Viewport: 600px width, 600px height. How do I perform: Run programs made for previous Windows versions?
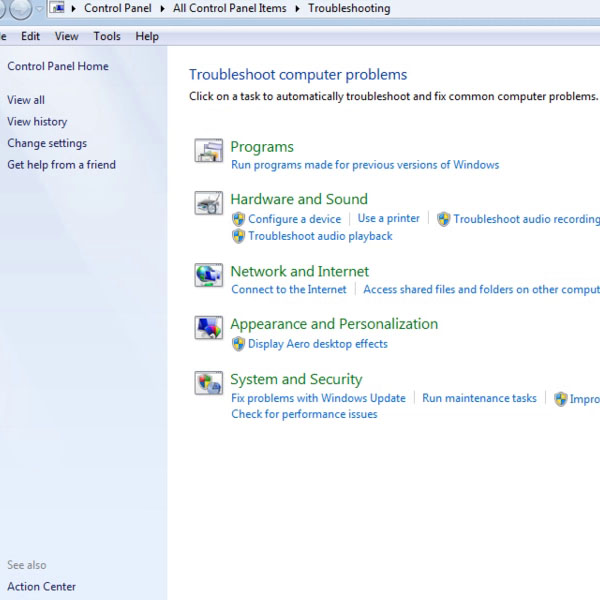[x=365, y=165]
